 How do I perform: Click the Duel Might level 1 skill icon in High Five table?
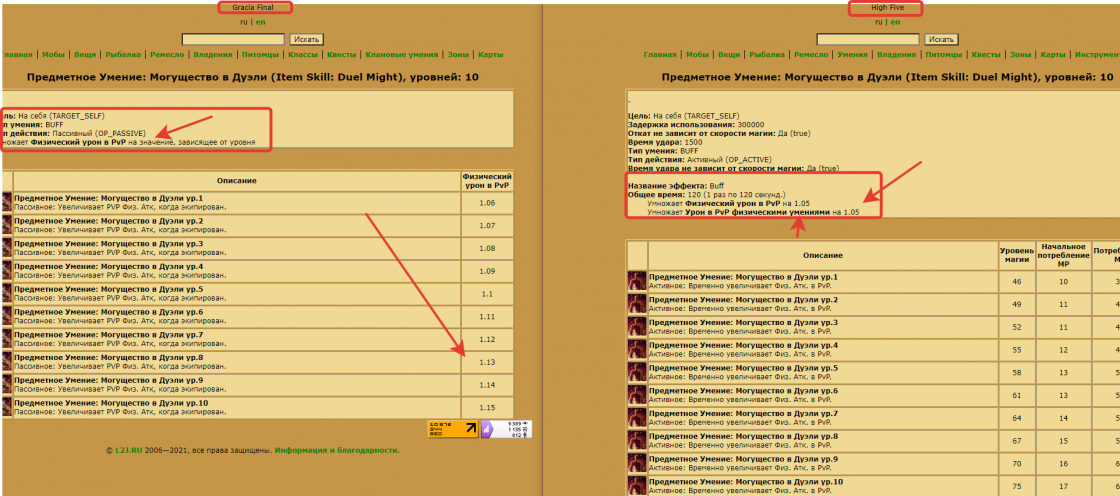637,281
